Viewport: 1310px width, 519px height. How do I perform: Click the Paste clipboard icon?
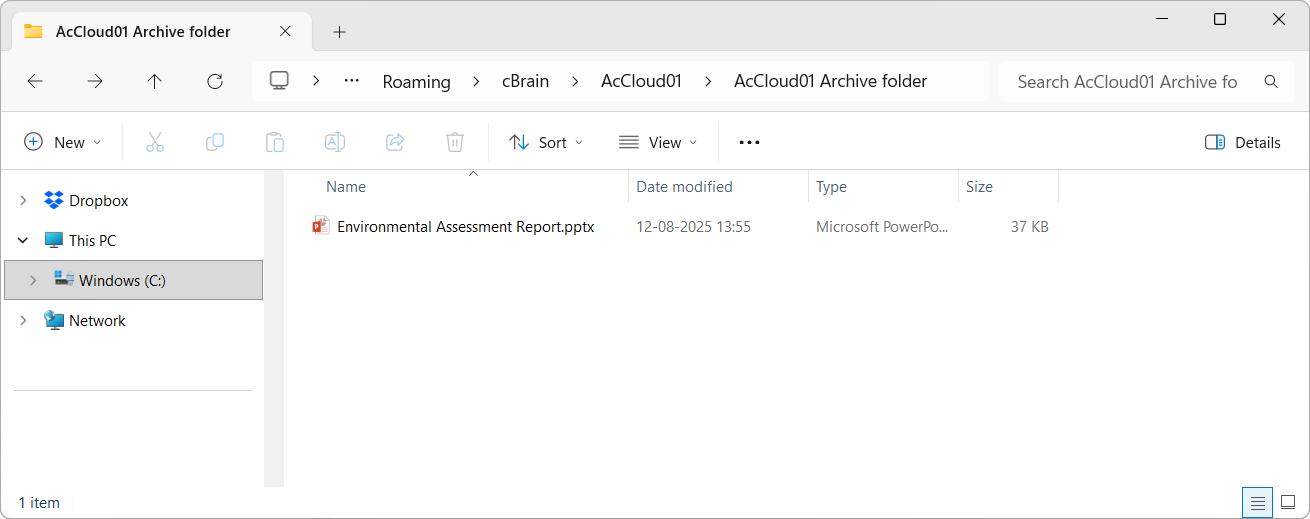pos(275,142)
